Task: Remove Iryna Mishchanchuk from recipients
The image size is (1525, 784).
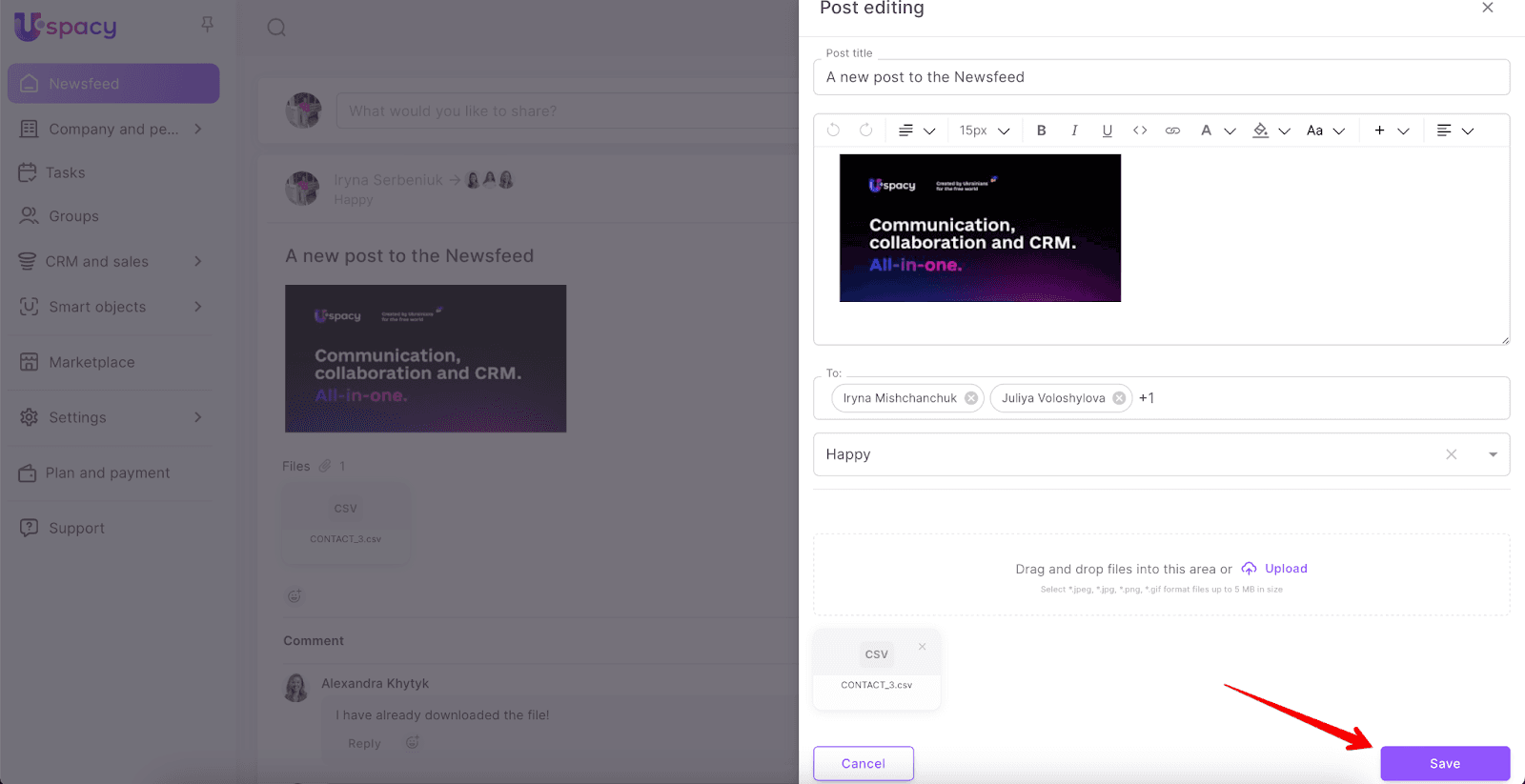Action: click(x=971, y=398)
